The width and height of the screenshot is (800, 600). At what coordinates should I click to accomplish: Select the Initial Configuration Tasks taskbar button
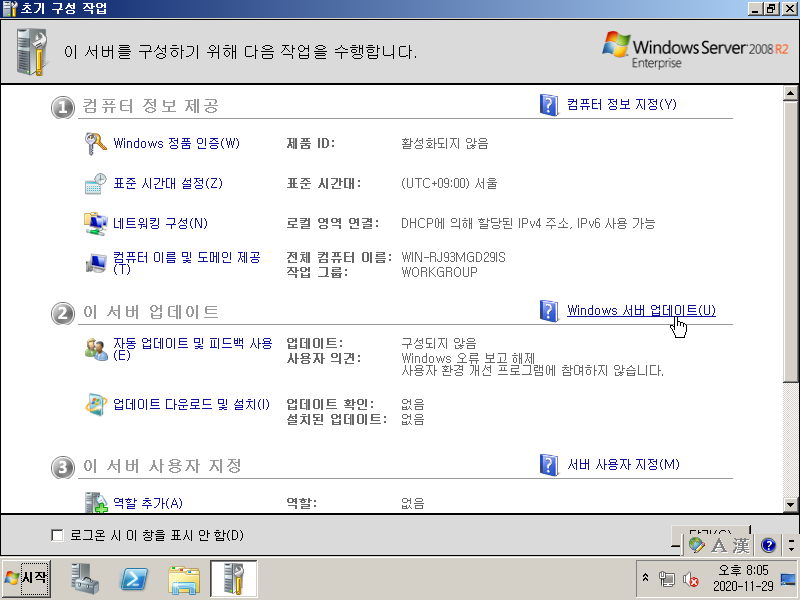234,578
